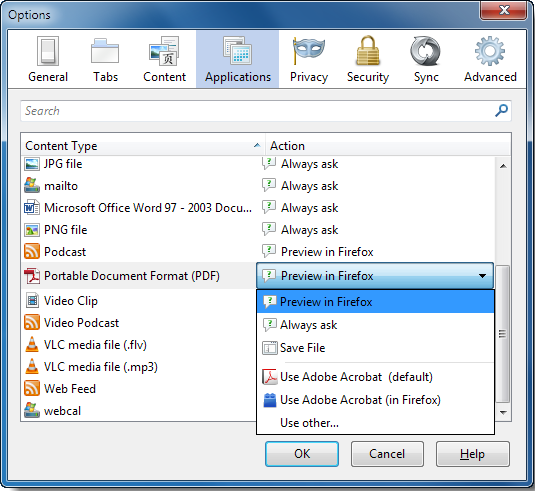This screenshot has width=535, height=491.
Task: Select the PDF icon in content list
Action: click(x=32, y=276)
